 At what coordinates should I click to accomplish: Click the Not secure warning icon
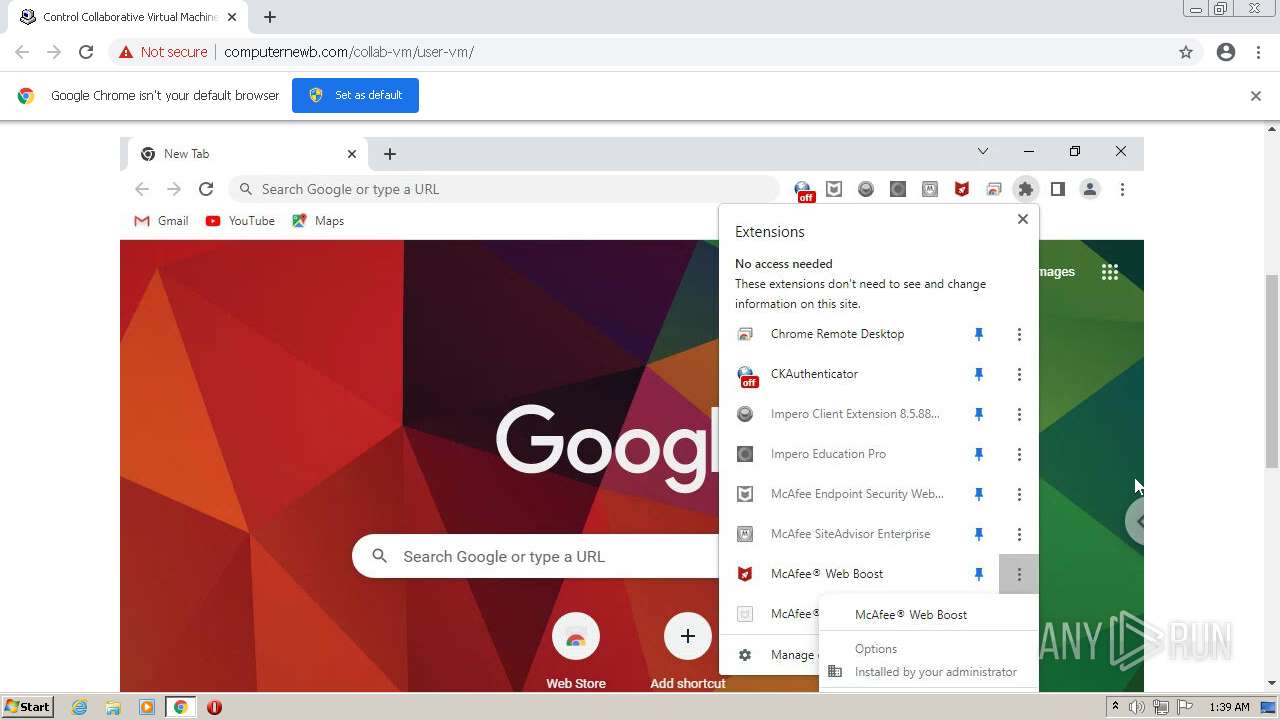coord(126,52)
